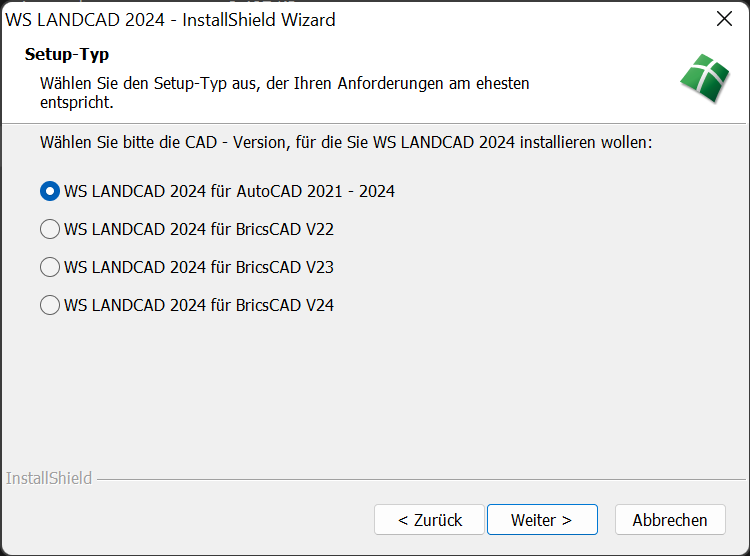Click the 'Setup-Typ' heading
Screen dimensions: 750x556
tap(67, 54)
